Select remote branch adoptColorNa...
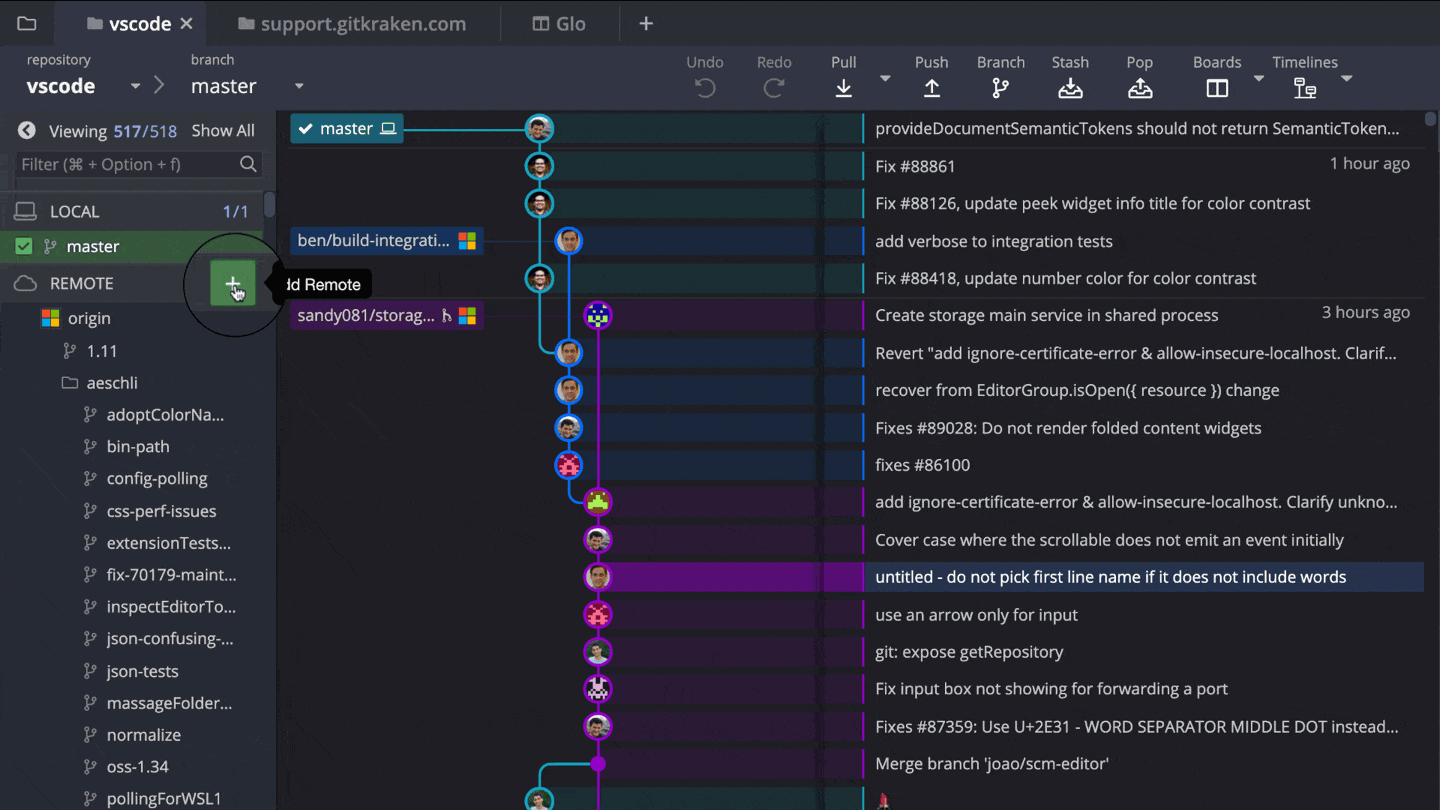The width and height of the screenshot is (1440, 810). pyautogui.click(x=165, y=415)
